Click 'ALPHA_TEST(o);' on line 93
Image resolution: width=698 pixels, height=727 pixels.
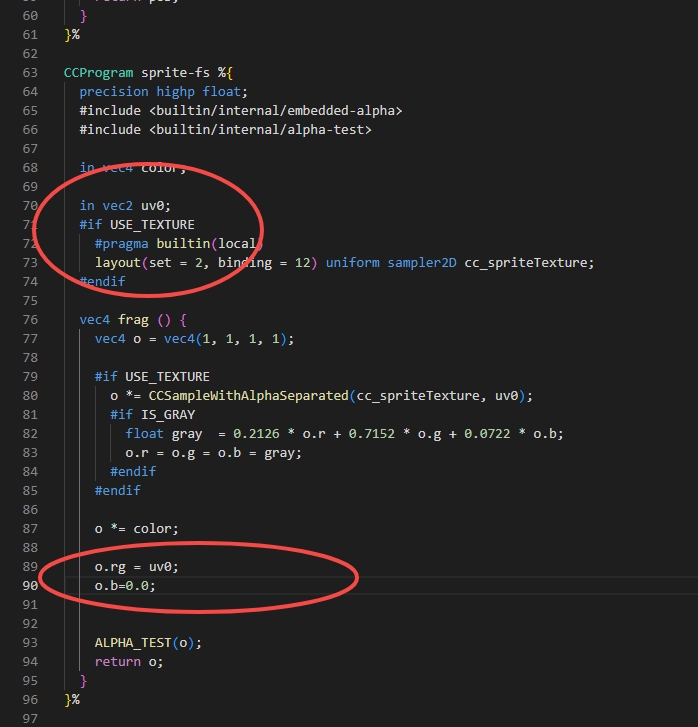pyautogui.click(x=148, y=643)
